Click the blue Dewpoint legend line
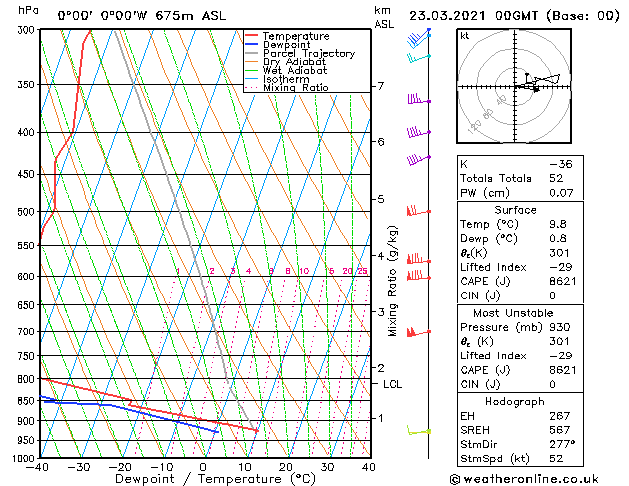Screen dimensions: 629x486 251,45
